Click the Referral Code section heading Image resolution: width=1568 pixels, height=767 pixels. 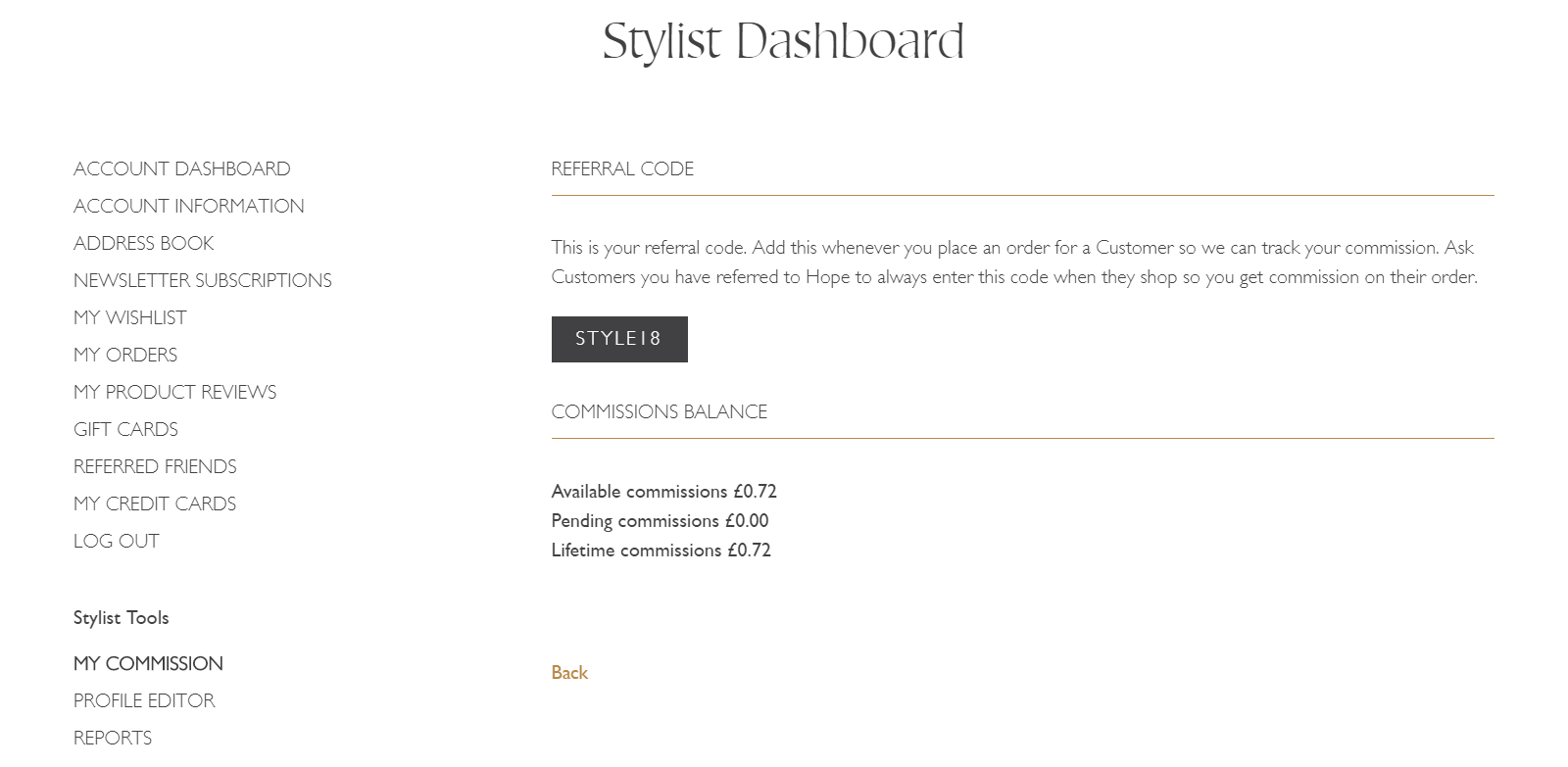622,168
